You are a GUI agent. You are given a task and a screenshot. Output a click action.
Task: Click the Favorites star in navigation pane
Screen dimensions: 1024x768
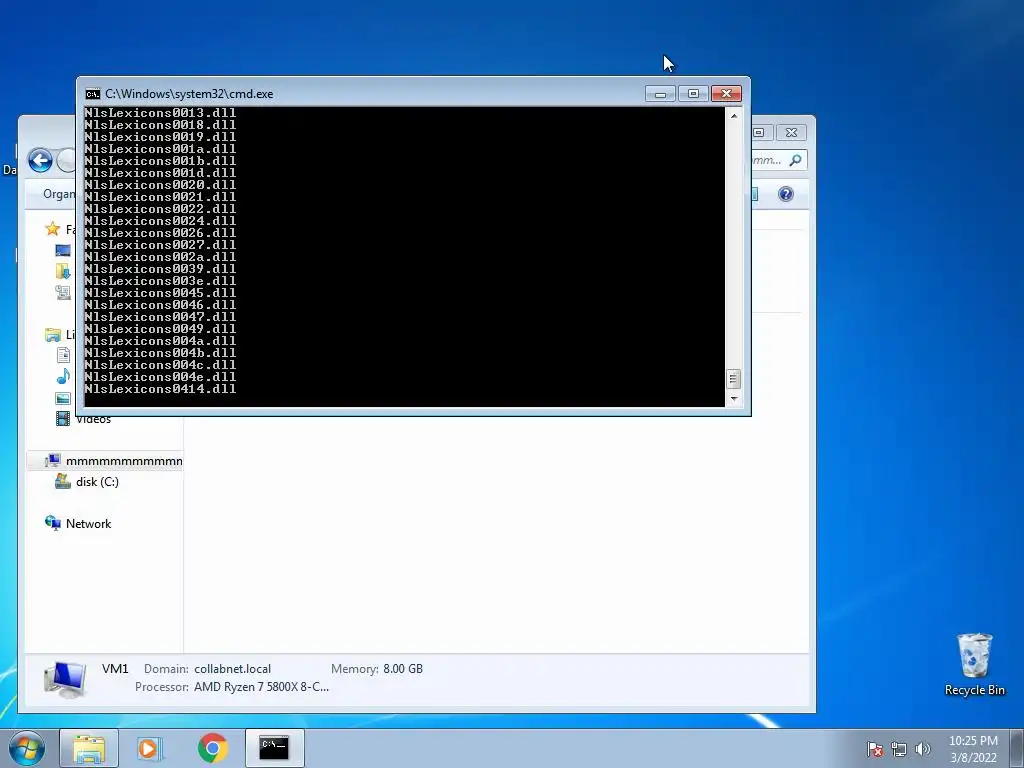coord(52,229)
